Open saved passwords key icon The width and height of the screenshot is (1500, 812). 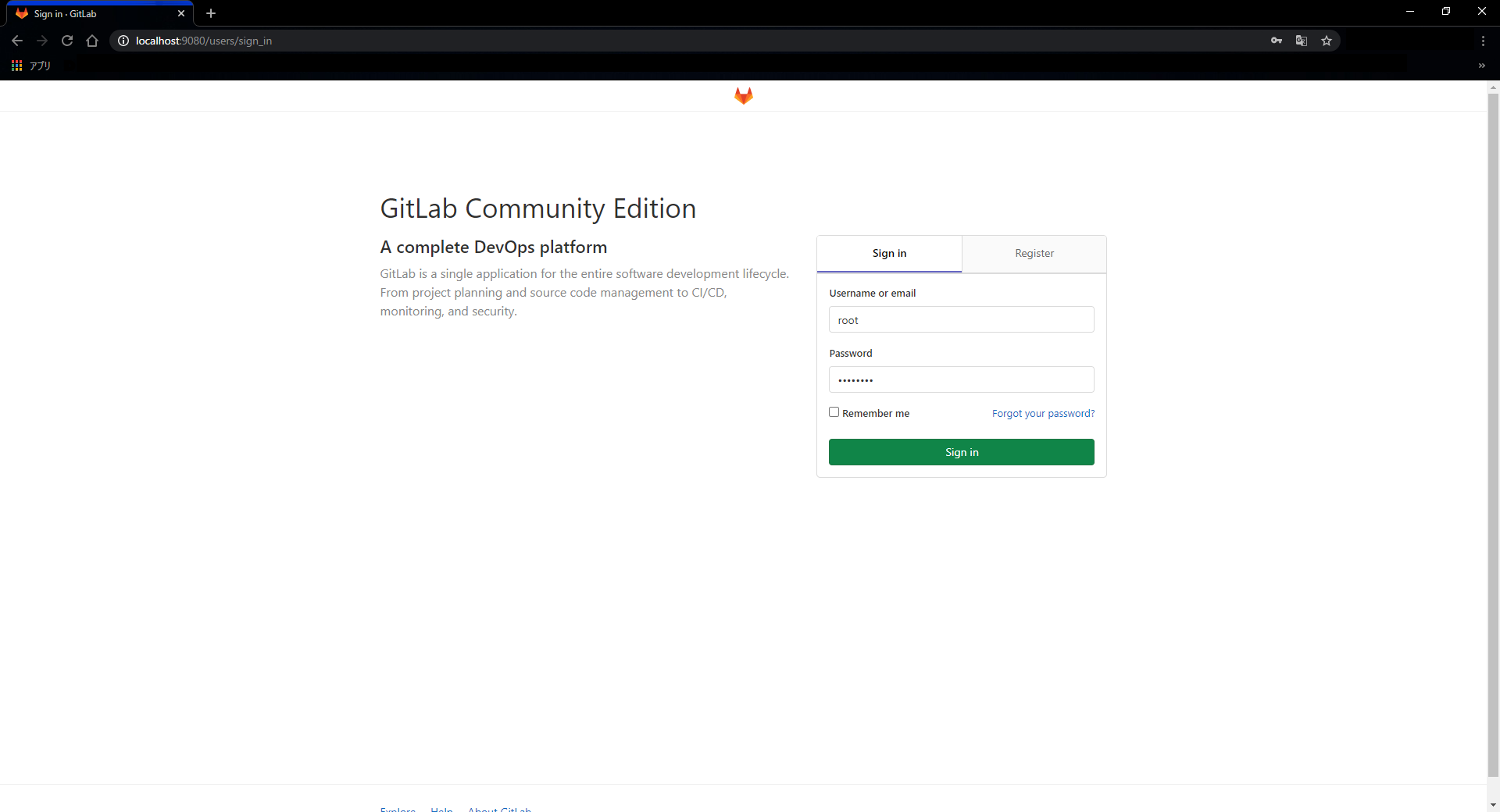[1277, 41]
